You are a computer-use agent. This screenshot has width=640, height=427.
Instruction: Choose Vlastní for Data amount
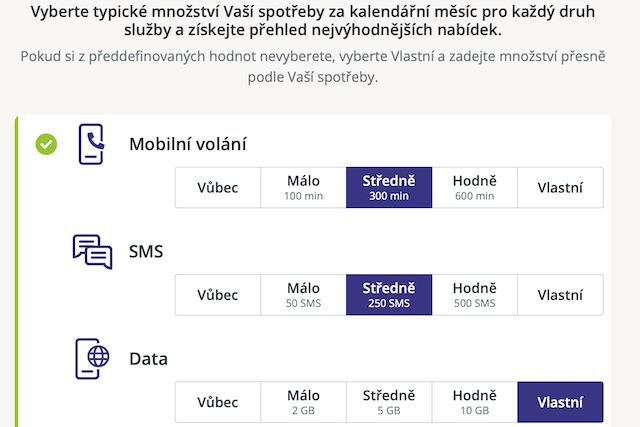click(560, 402)
